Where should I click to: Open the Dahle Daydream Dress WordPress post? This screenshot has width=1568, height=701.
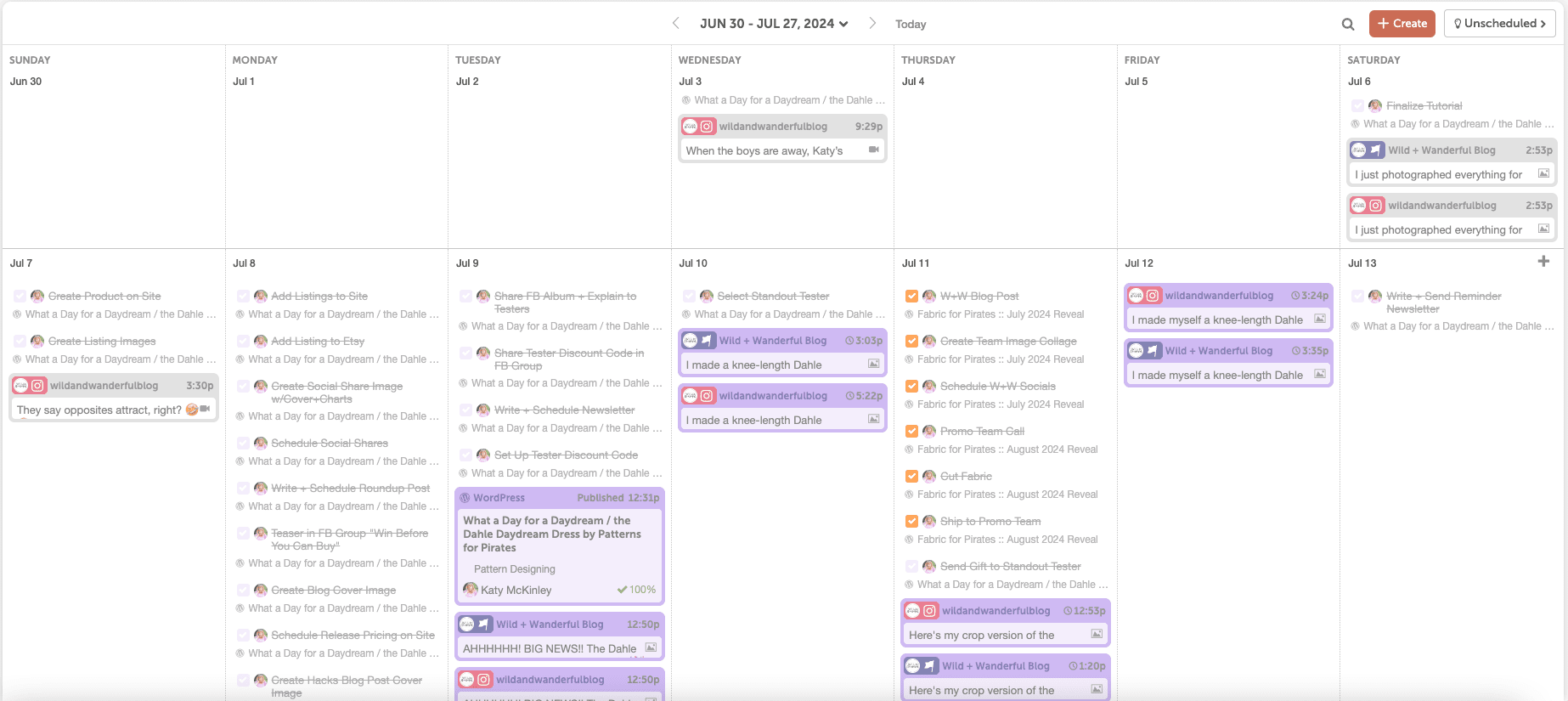[551, 534]
